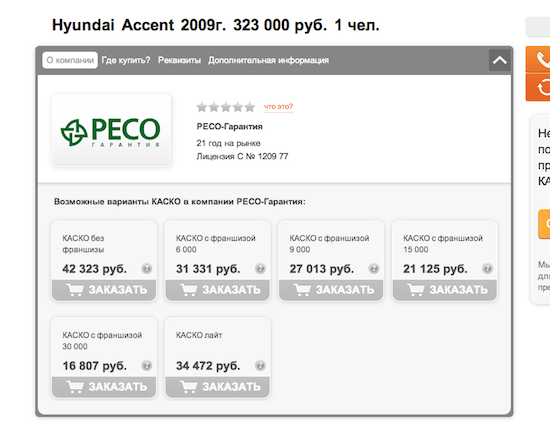The width and height of the screenshot is (550, 435).
Task: Click the РЕСО Гарантия company logo
Action: click(x=111, y=130)
